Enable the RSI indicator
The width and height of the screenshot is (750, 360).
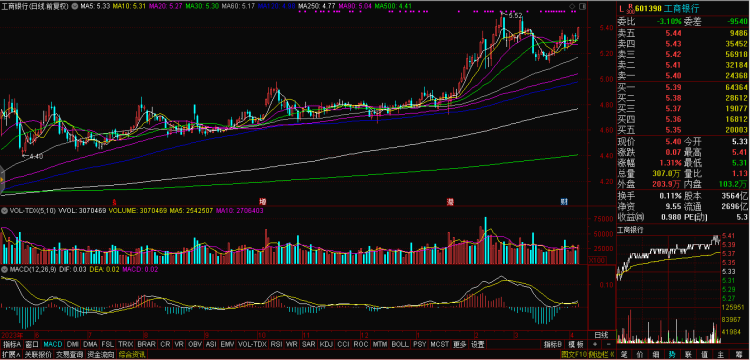pos(276,344)
